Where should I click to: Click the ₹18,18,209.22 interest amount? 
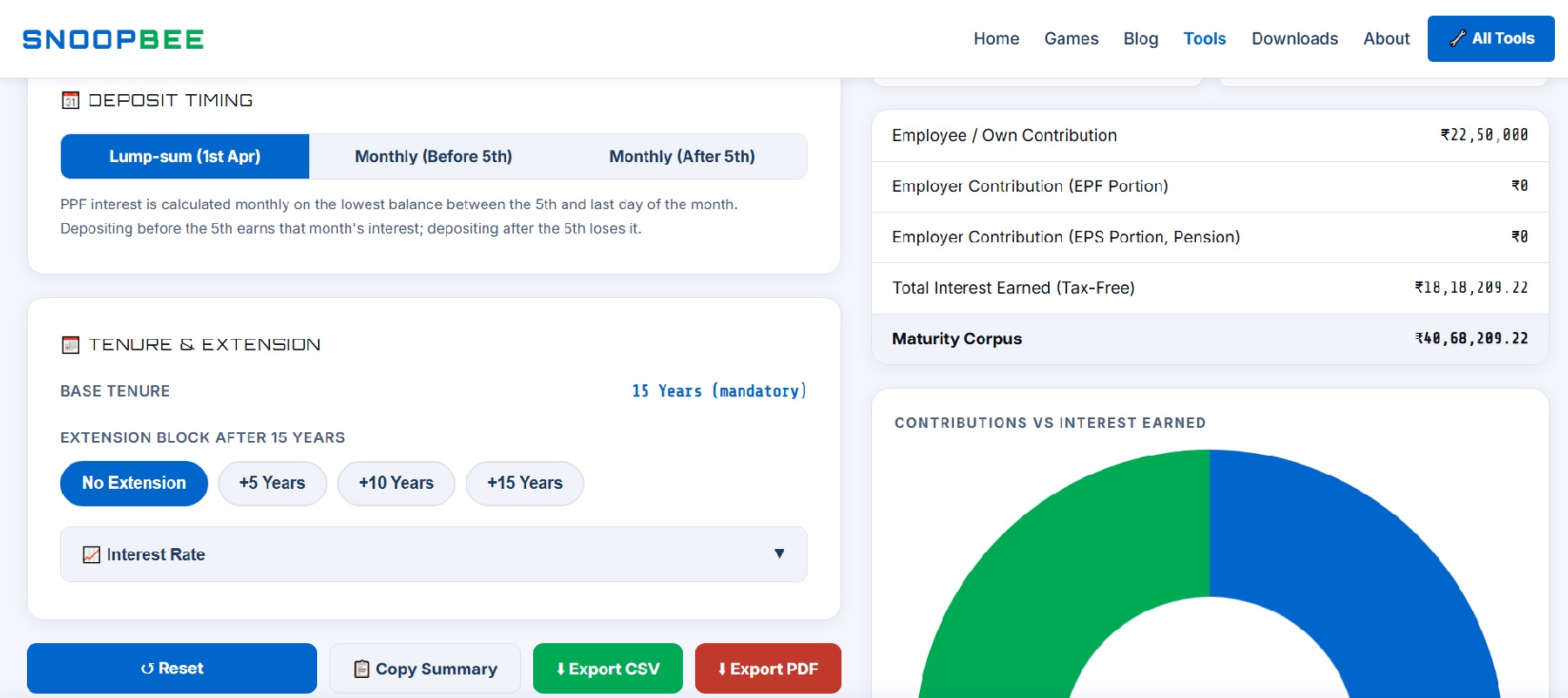point(1471,288)
